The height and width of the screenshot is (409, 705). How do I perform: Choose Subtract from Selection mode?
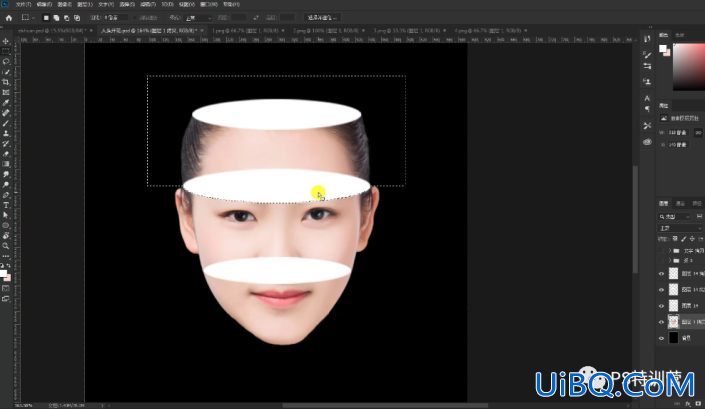click(x=67, y=18)
